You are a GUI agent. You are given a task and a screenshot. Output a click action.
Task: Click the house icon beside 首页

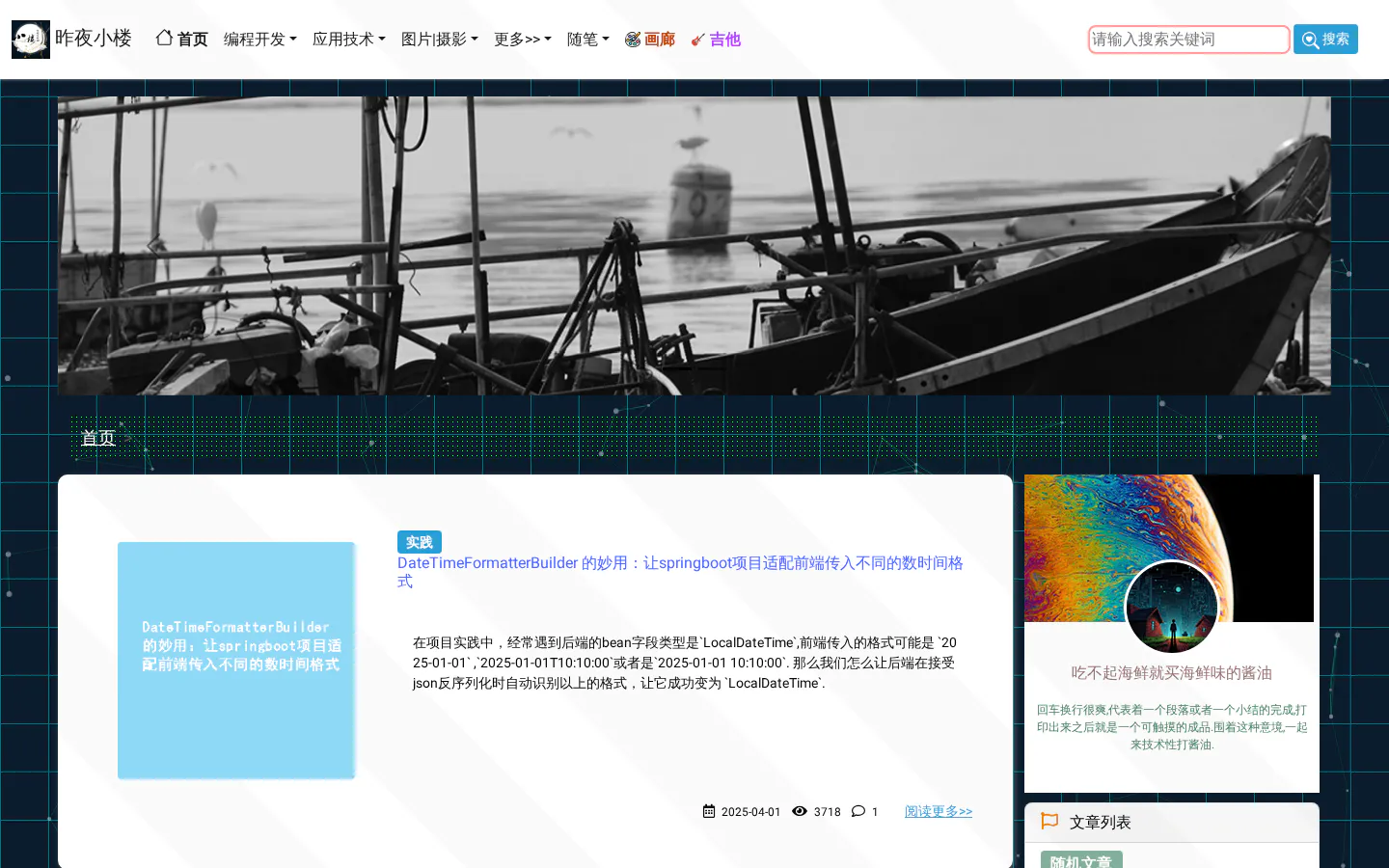coord(165,38)
